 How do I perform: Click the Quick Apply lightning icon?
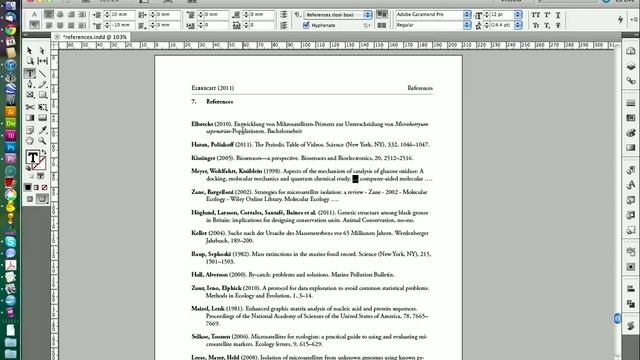point(620,19)
